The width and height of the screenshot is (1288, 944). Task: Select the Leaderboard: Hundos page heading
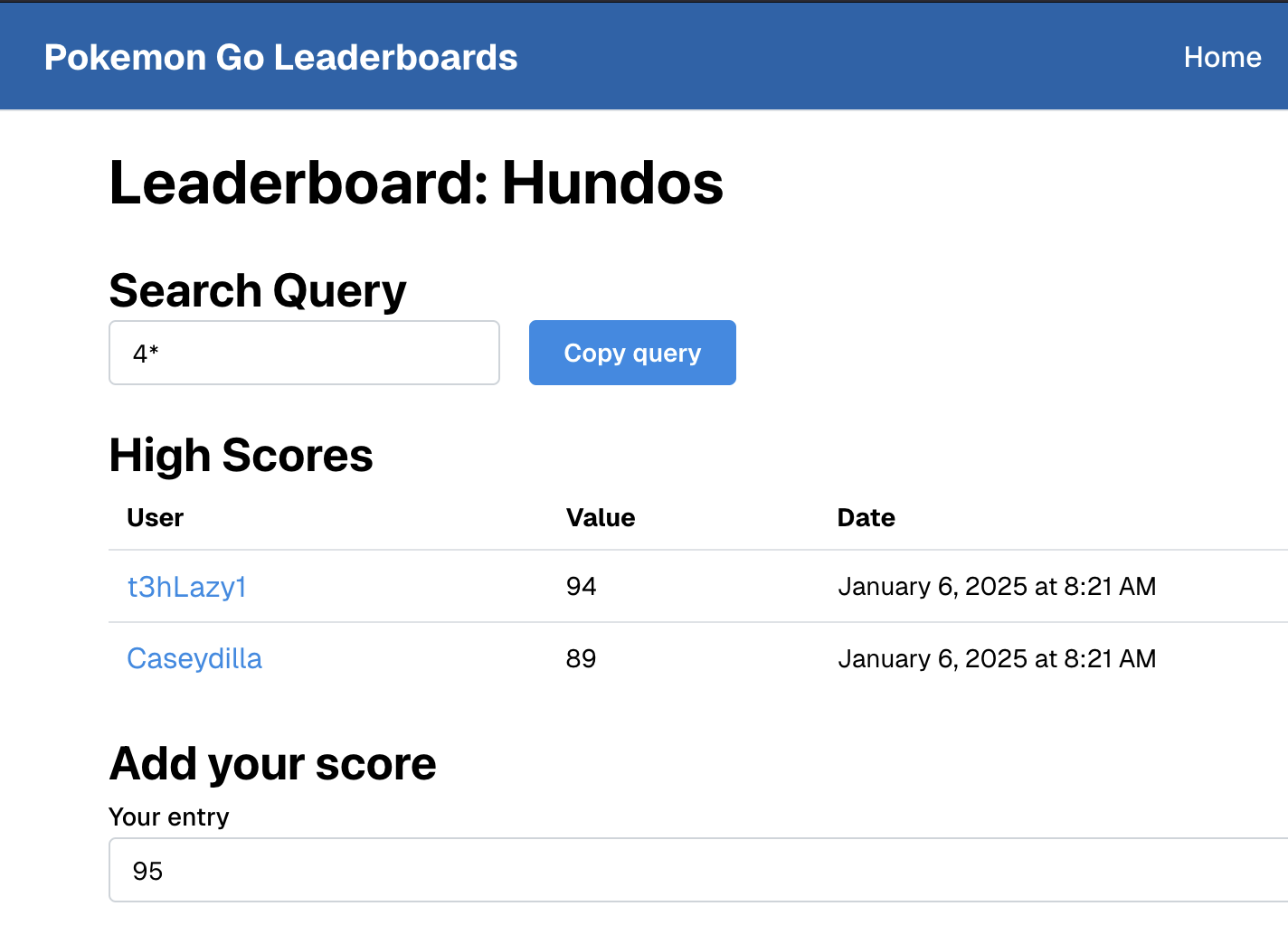[416, 184]
